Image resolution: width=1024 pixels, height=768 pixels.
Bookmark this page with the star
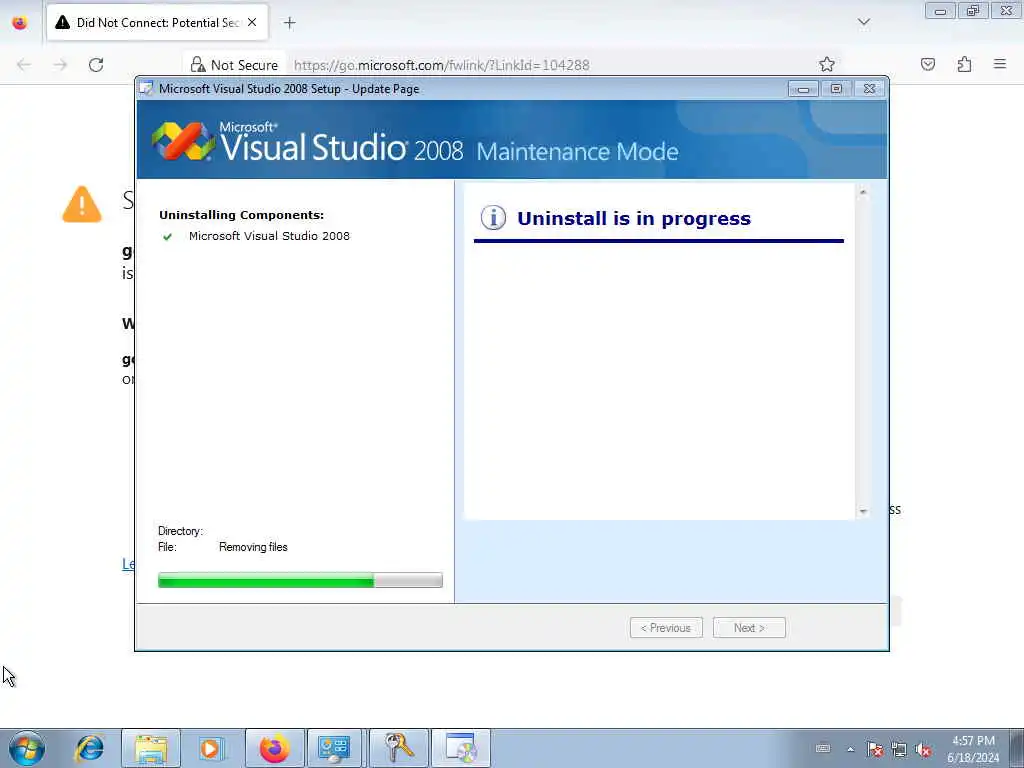coord(827,64)
